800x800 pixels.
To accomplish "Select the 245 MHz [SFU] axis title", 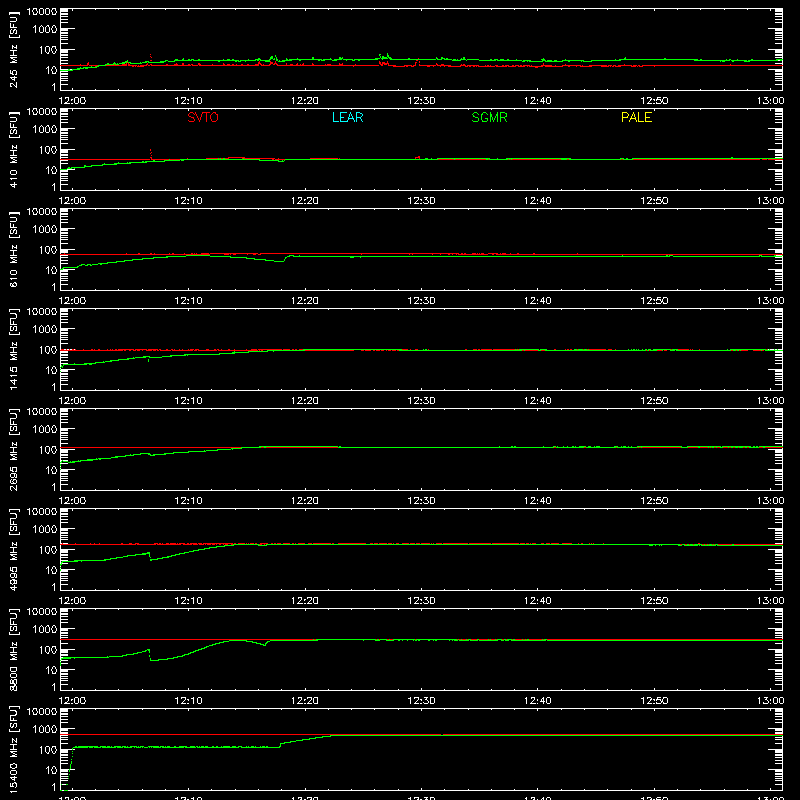I will pos(13,49).
